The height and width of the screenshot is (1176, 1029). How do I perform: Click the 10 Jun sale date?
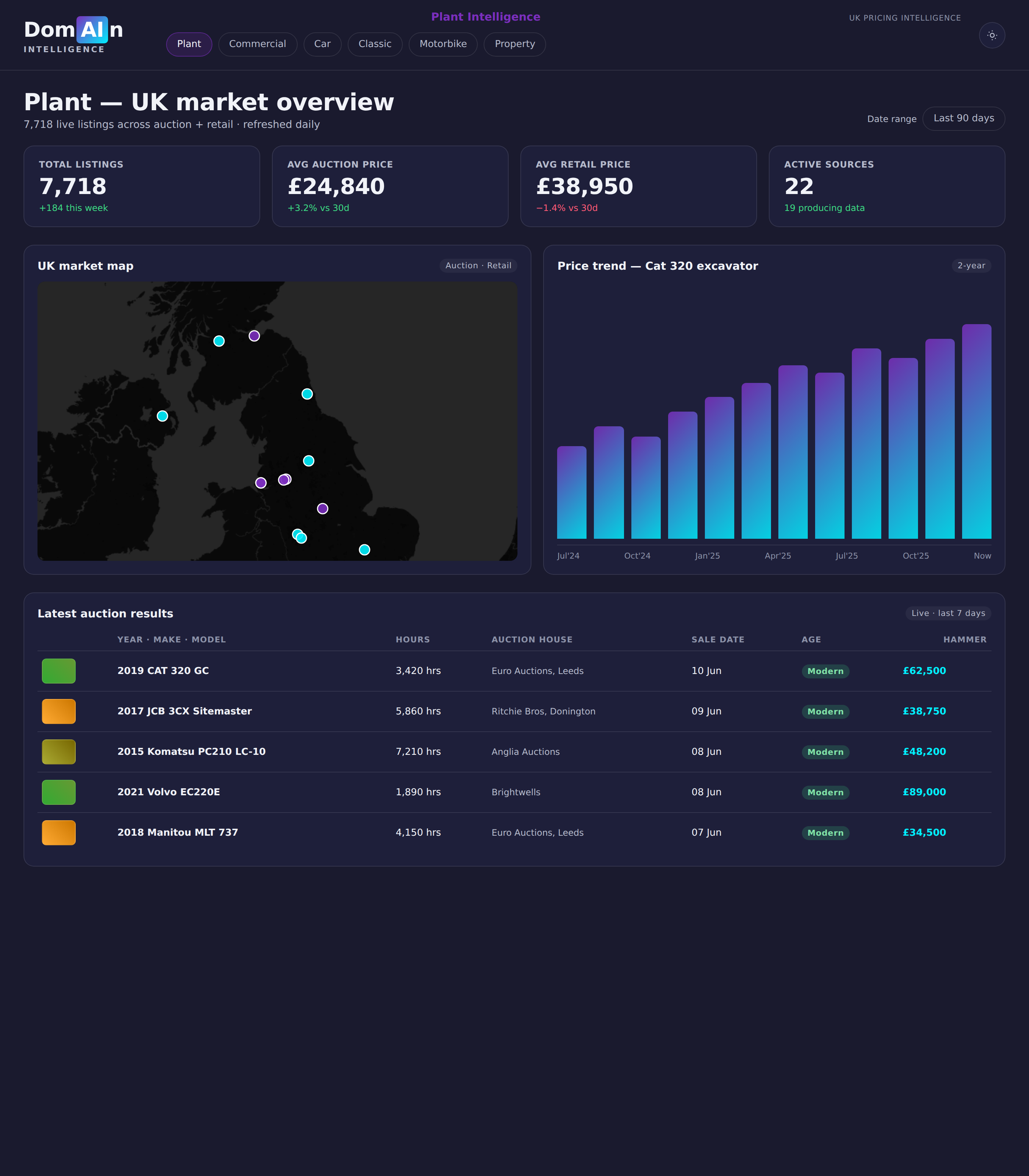click(x=706, y=671)
